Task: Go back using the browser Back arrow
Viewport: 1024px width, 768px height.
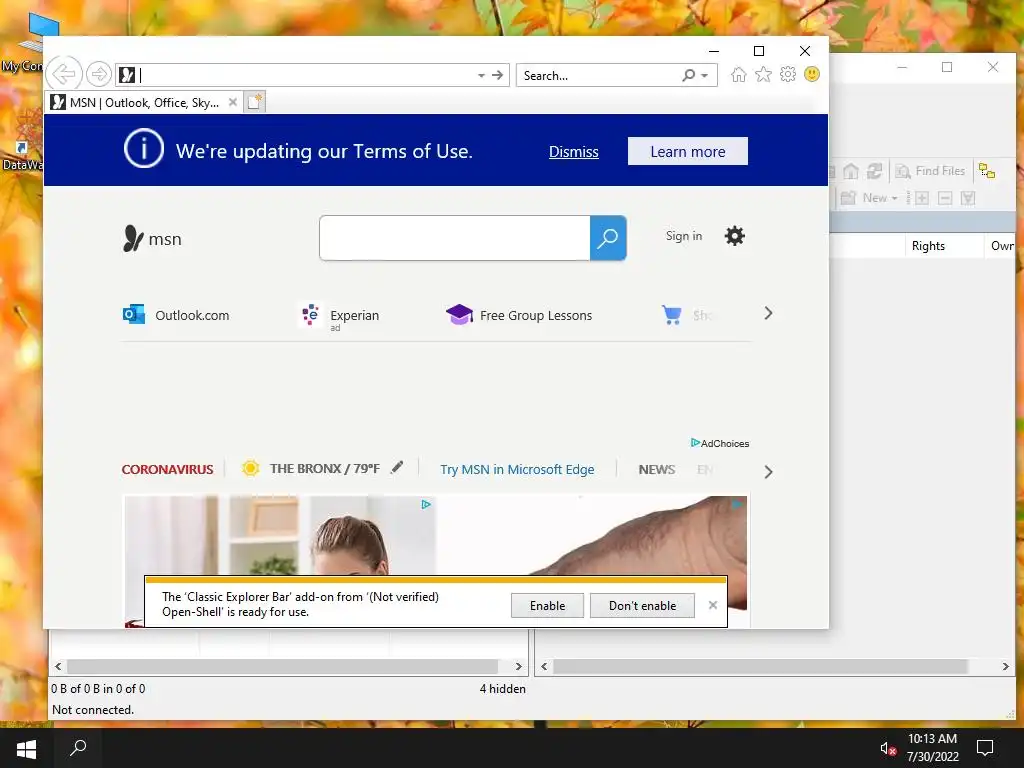Action: (x=64, y=74)
